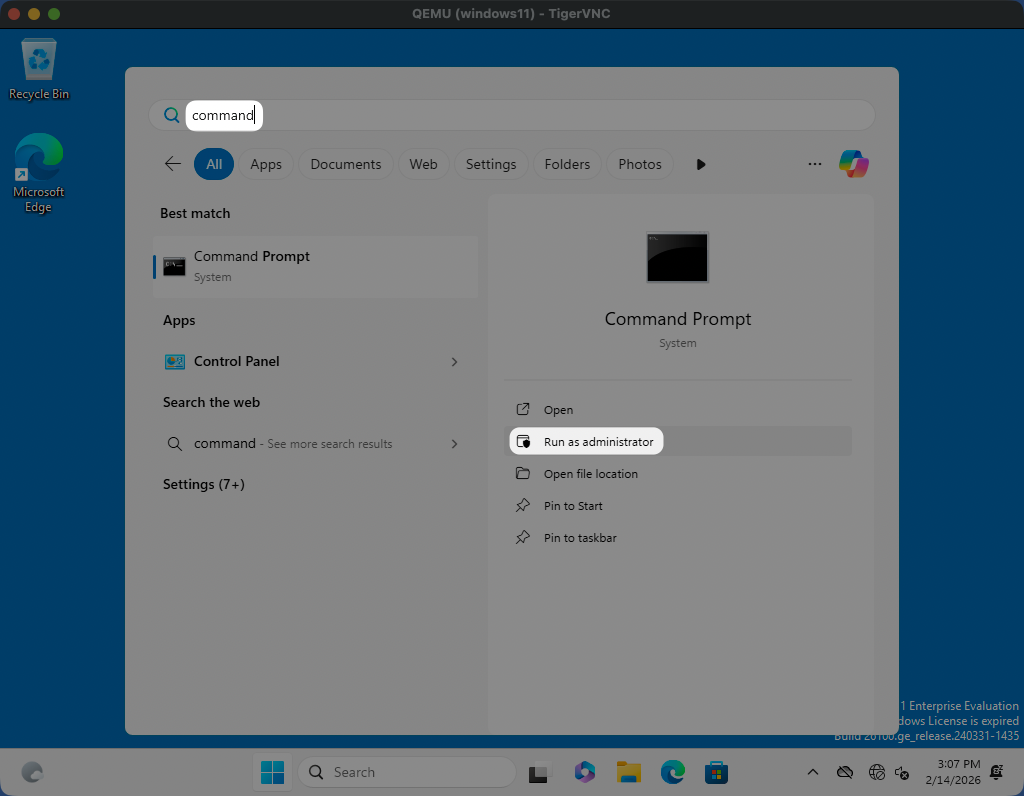Show more filter categories arrow
The image size is (1024, 796).
pos(701,164)
